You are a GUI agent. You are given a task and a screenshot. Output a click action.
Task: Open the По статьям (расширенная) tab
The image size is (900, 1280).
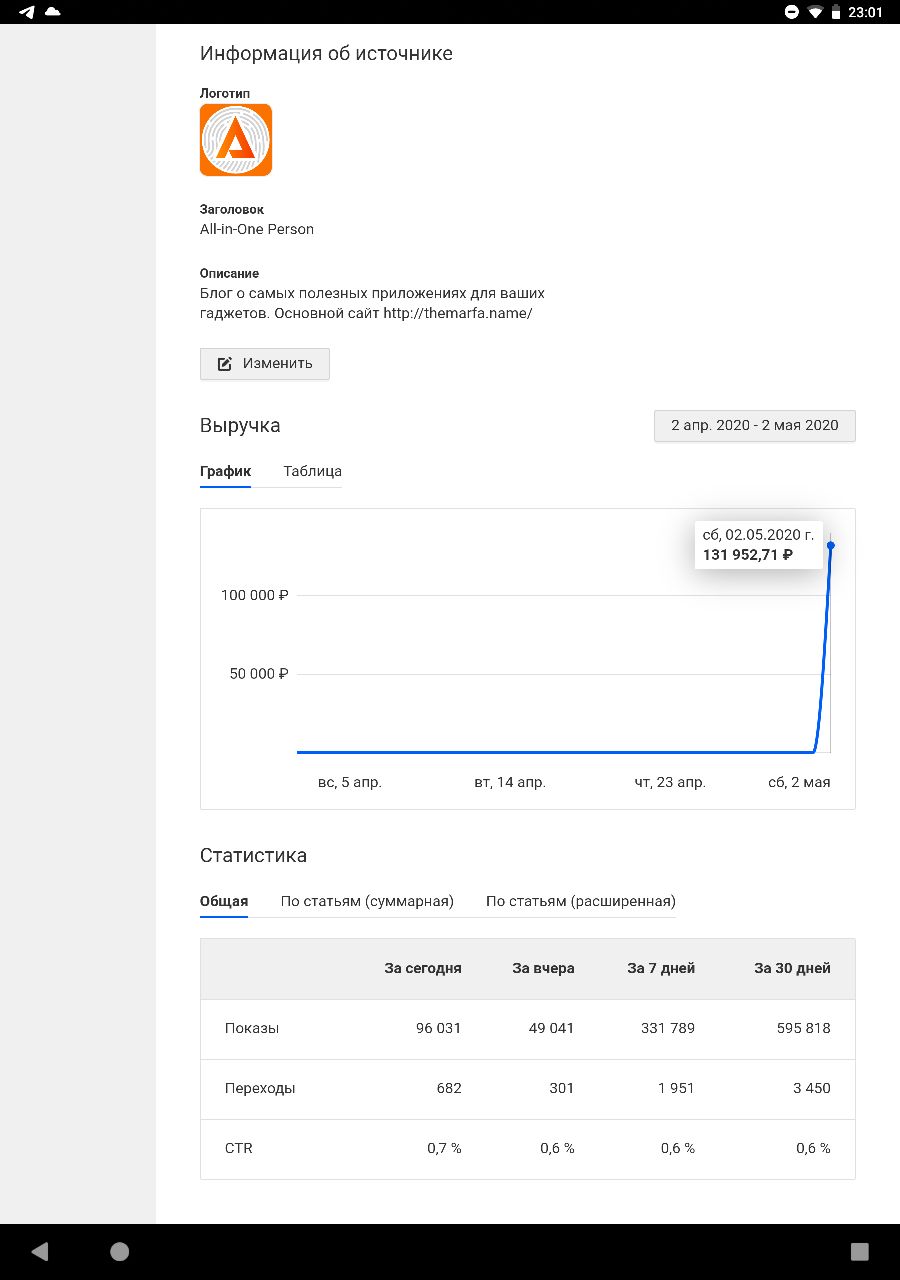581,901
